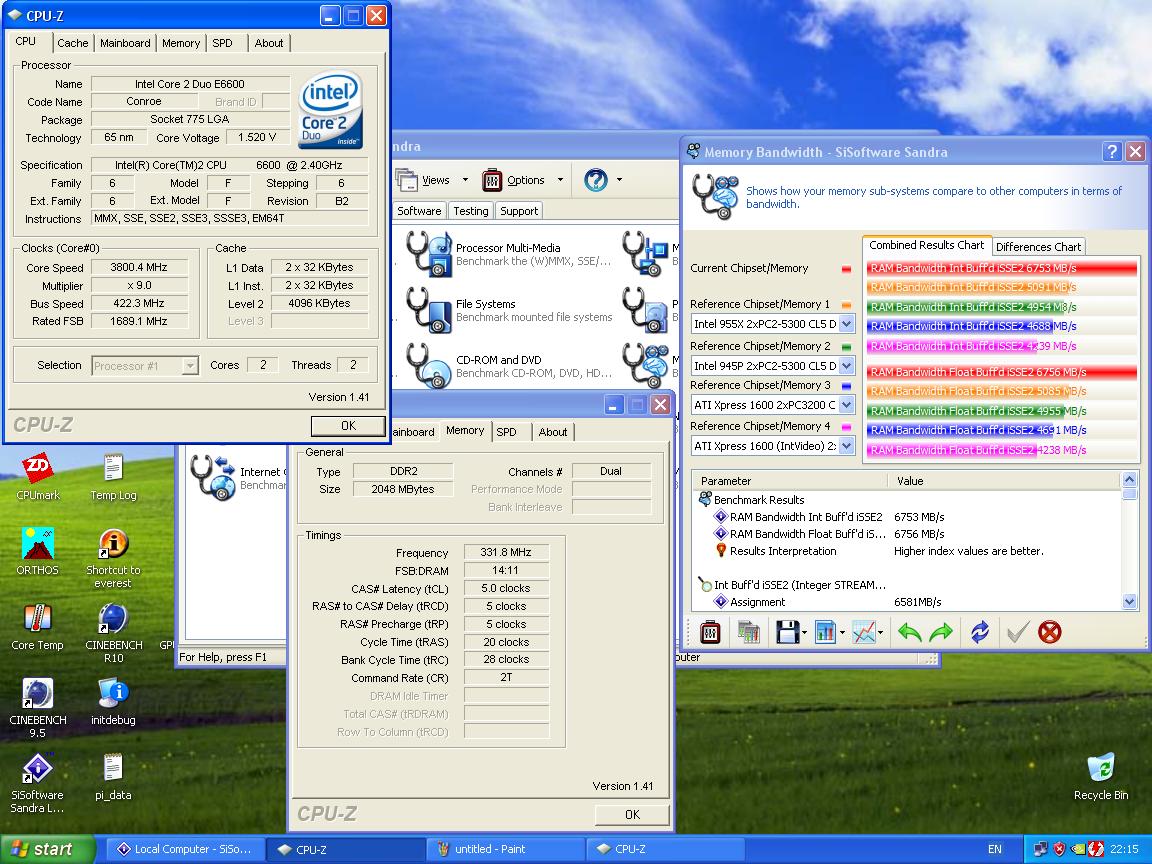Open the Reference Chipset/Memory 3 combo box
This screenshot has height=864, width=1152.
846,405
